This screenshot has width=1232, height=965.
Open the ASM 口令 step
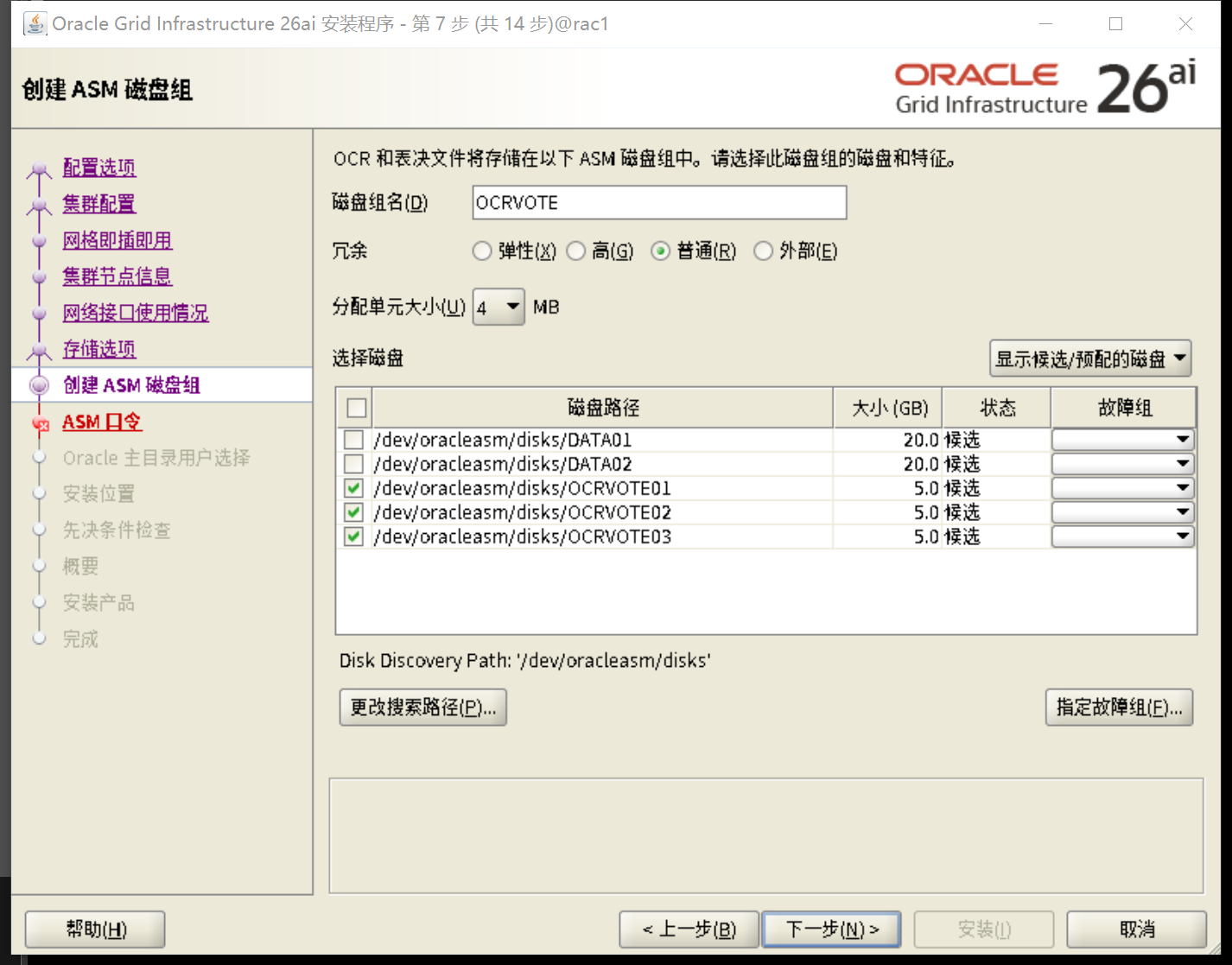tap(102, 422)
